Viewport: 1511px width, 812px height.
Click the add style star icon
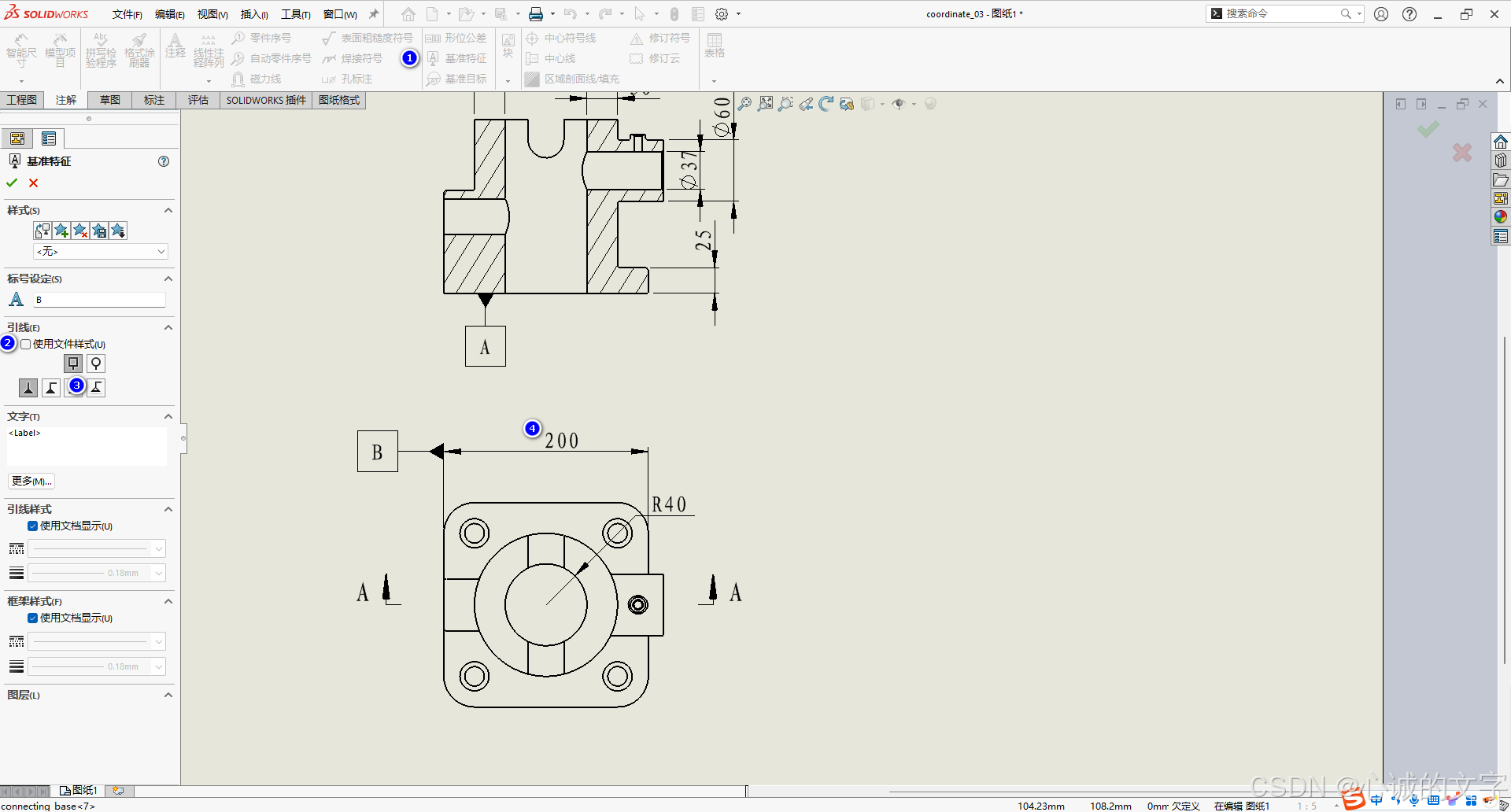click(61, 231)
